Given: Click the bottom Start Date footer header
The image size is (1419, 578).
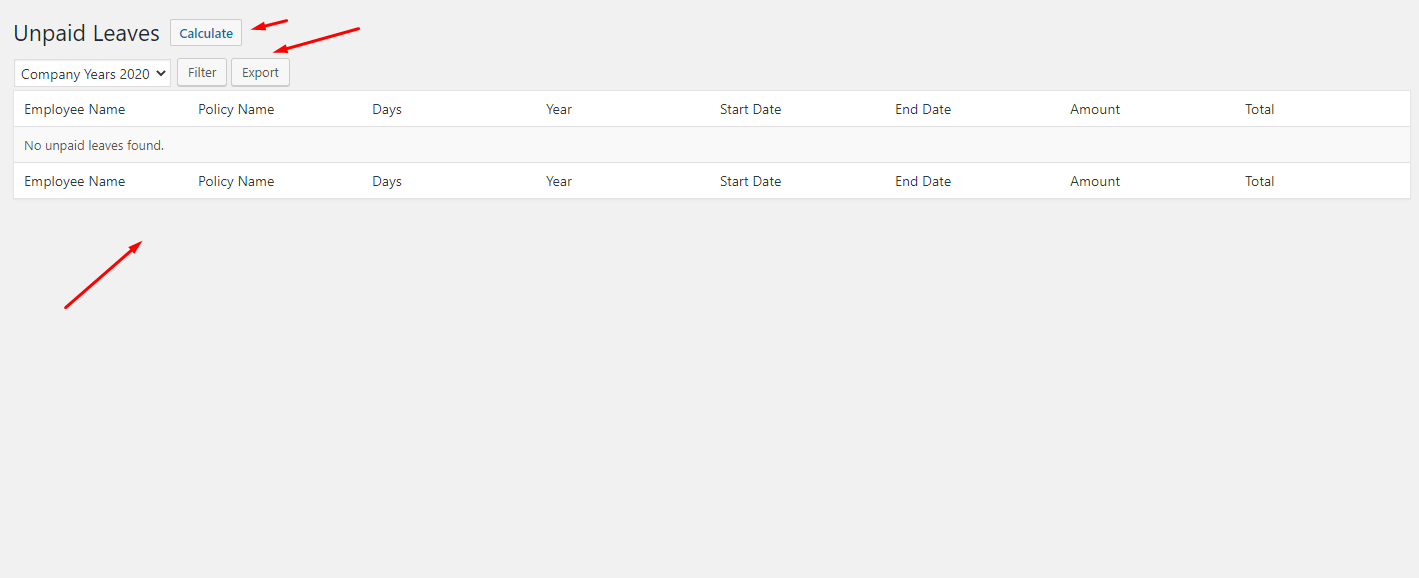Looking at the screenshot, I should click(x=750, y=181).
